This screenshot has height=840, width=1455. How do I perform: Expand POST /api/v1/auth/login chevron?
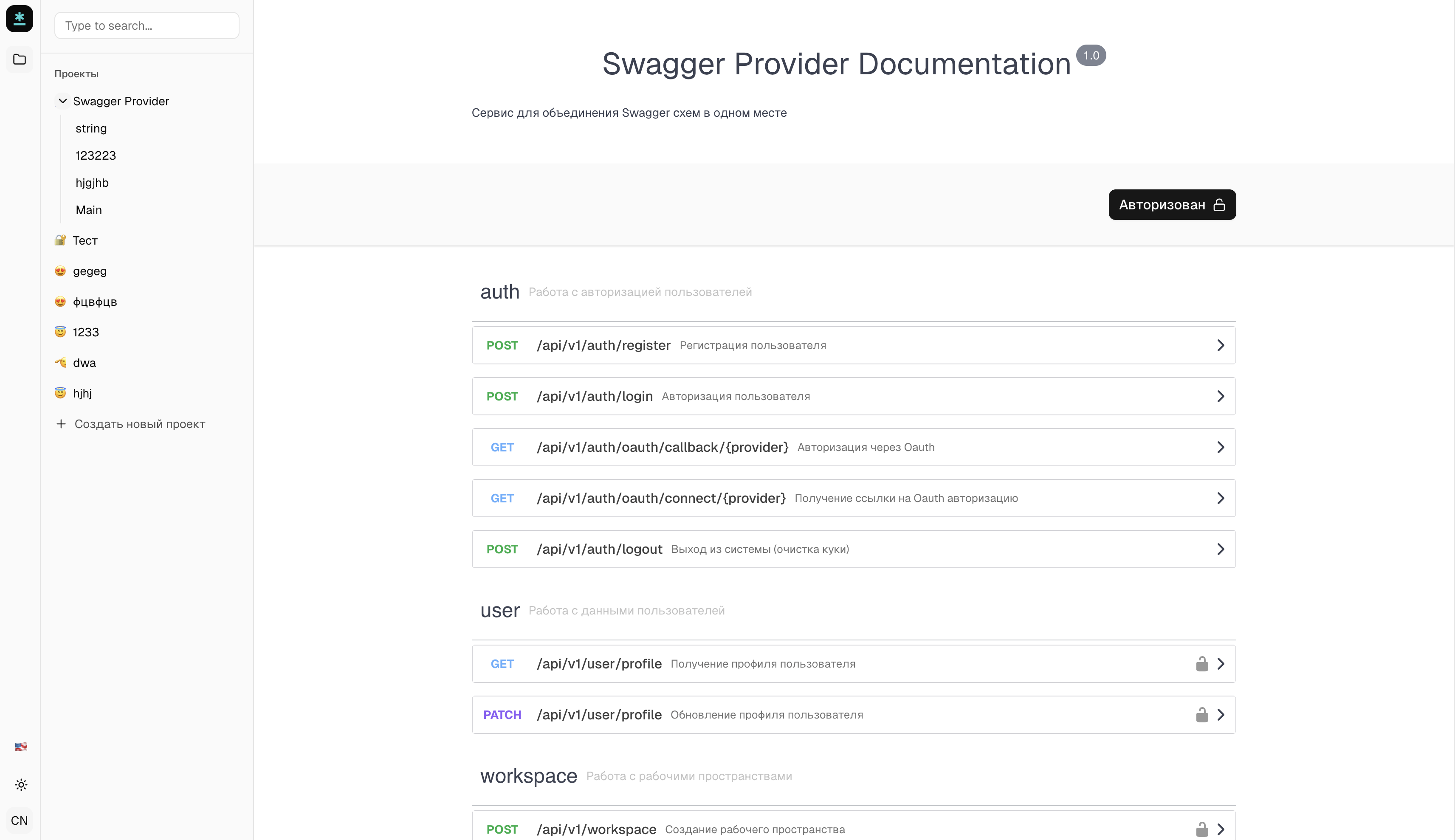click(1220, 396)
